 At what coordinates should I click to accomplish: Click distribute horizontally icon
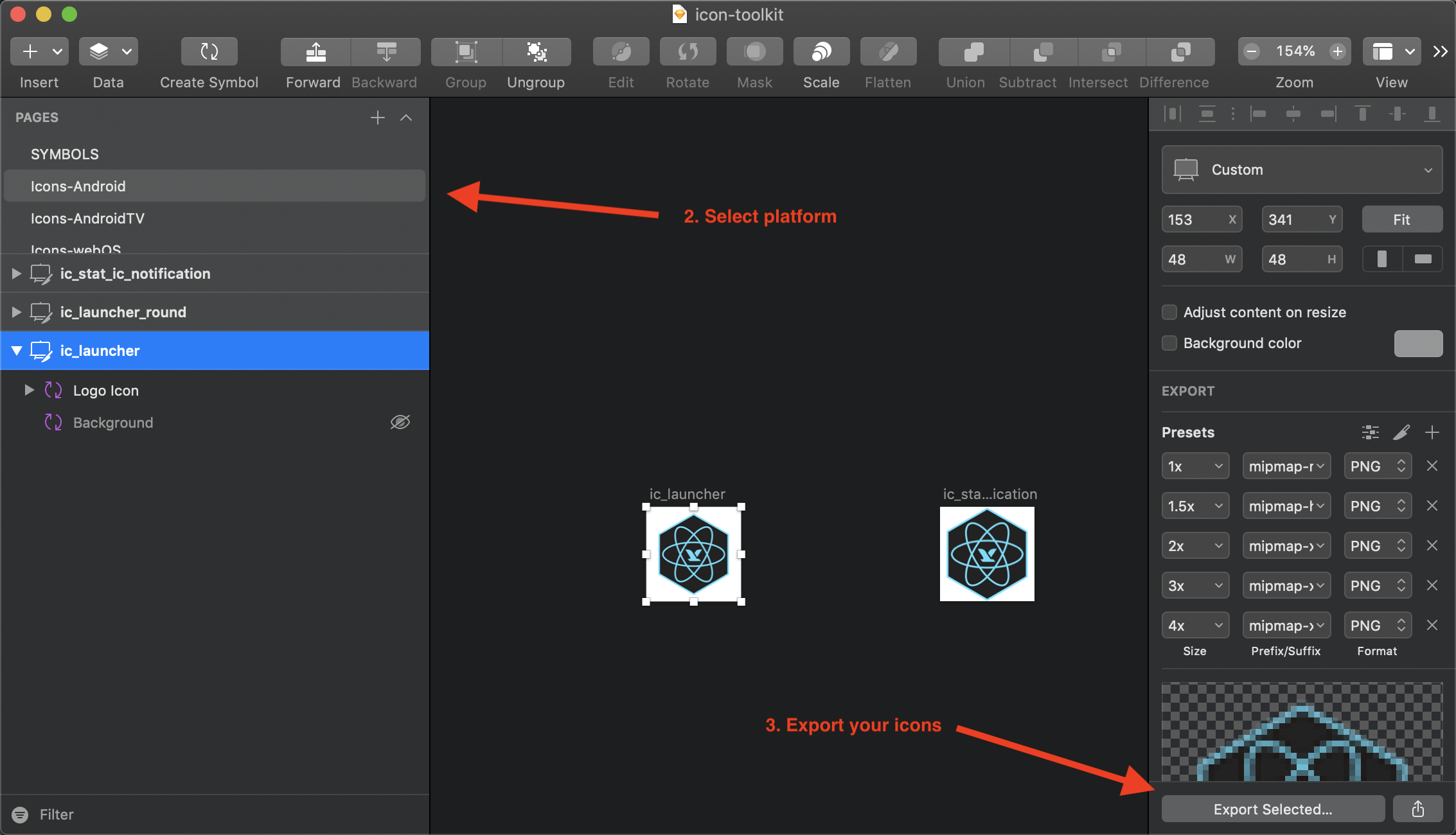tap(1173, 114)
